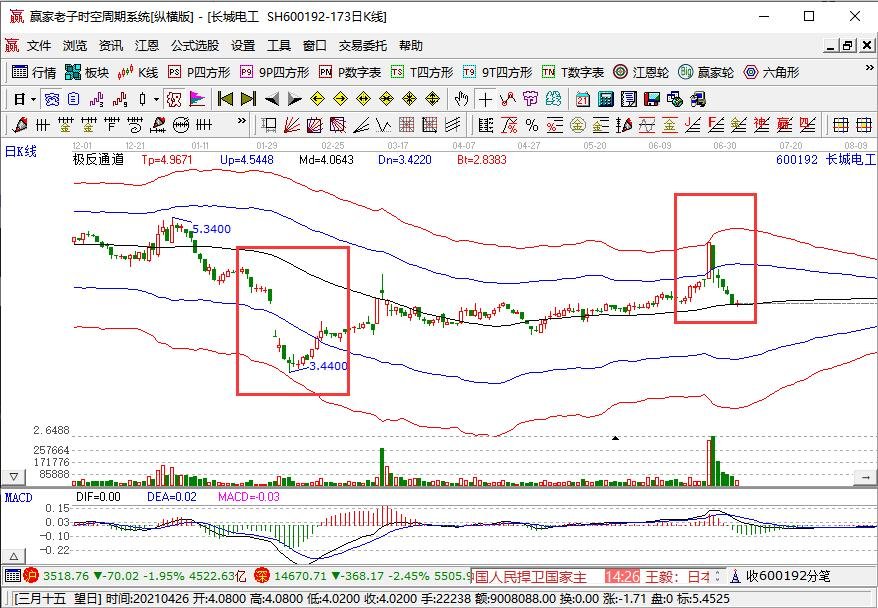Click the purple 节 icon
The image size is (878, 608).
(530, 100)
